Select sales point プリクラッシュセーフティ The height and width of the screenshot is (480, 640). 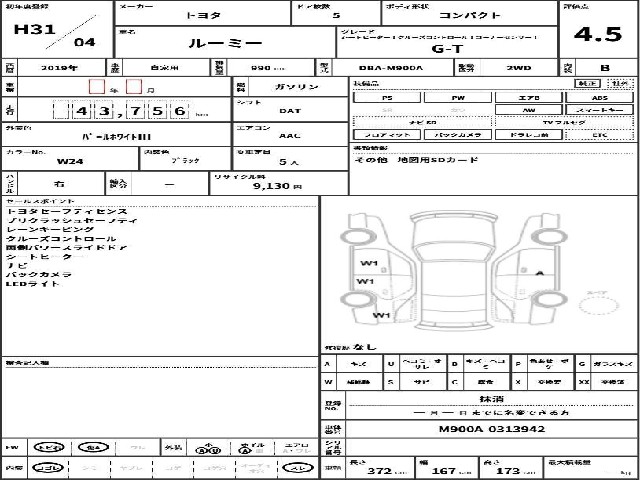(72, 220)
